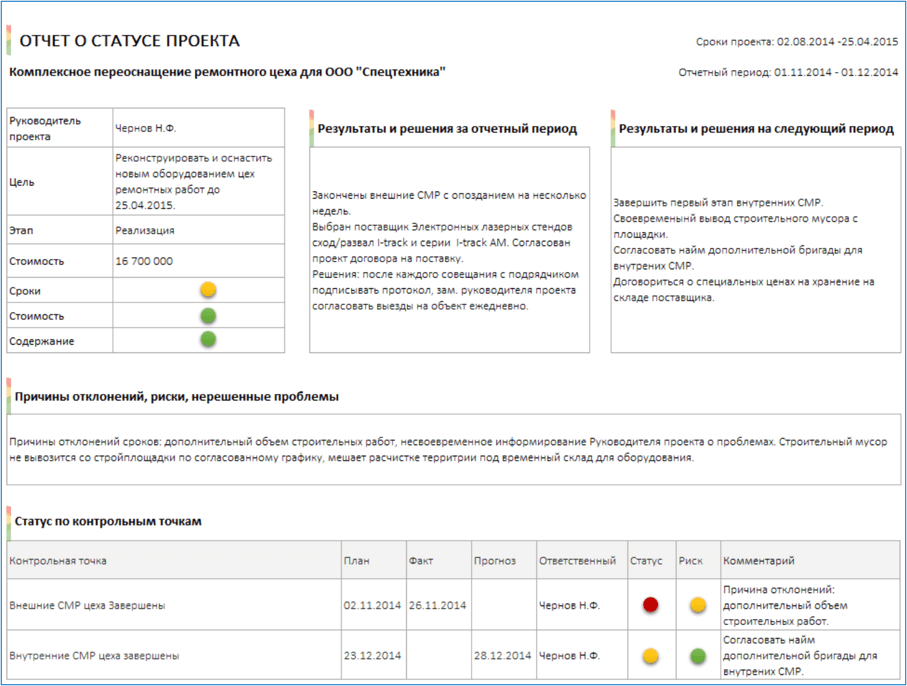The image size is (907, 686).
Task: Select "Чернов Н.Ф." in the Руководитель проекта row
Action: (146, 128)
